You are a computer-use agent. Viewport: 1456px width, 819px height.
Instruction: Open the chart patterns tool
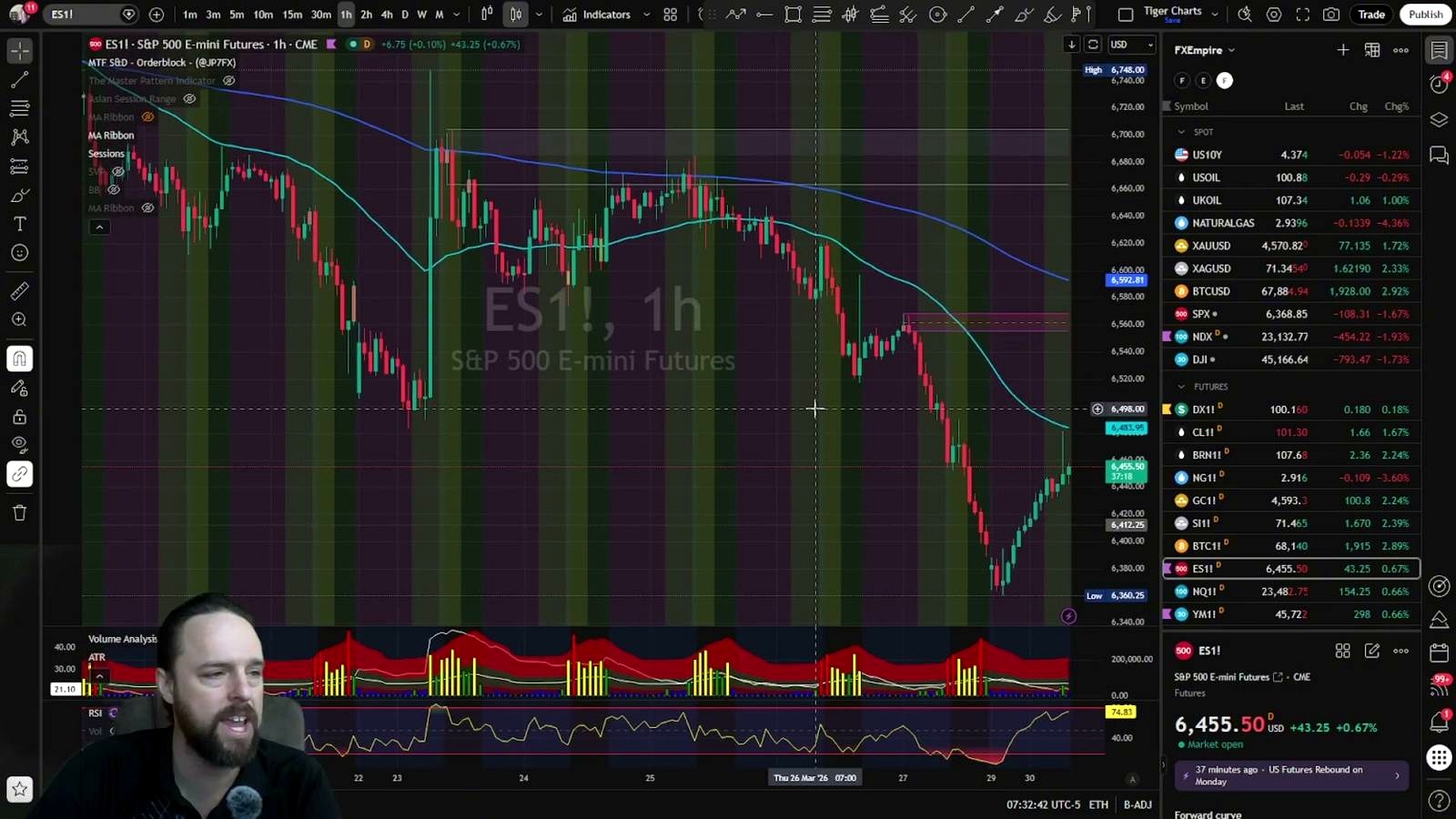[x=20, y=137]
